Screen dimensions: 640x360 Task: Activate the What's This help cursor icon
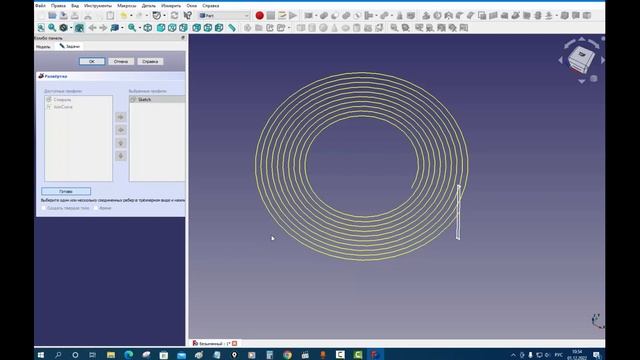187,16
